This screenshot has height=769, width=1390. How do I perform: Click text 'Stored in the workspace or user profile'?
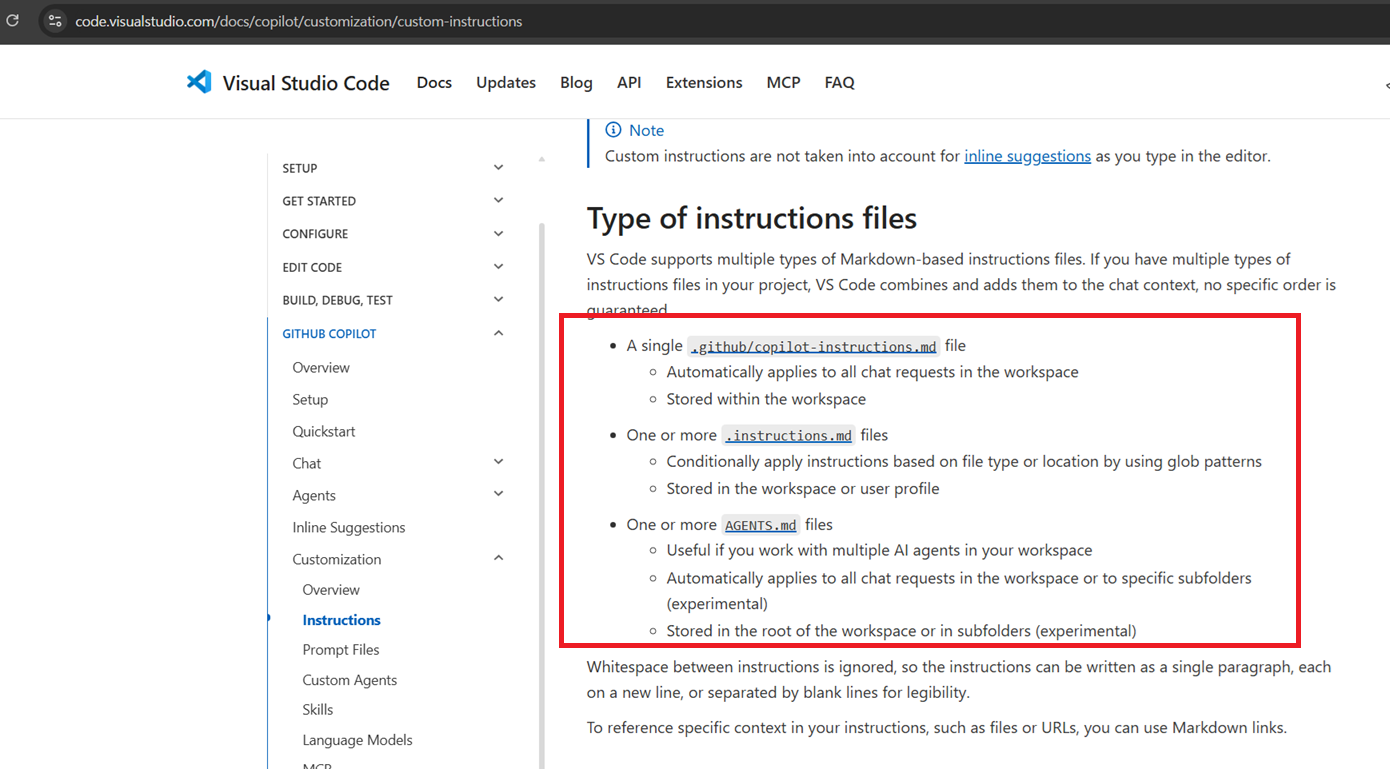point(803,489)
